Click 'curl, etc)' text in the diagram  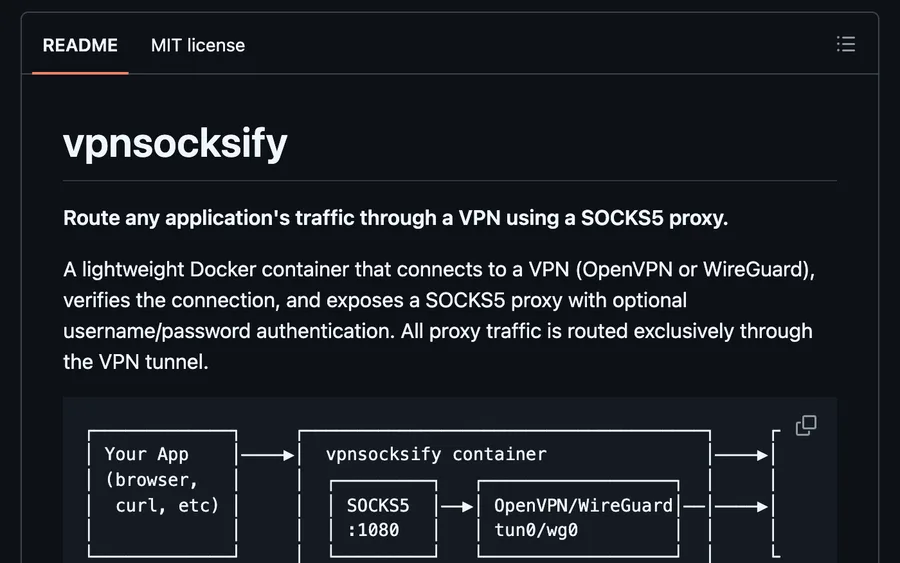point(167,506)
